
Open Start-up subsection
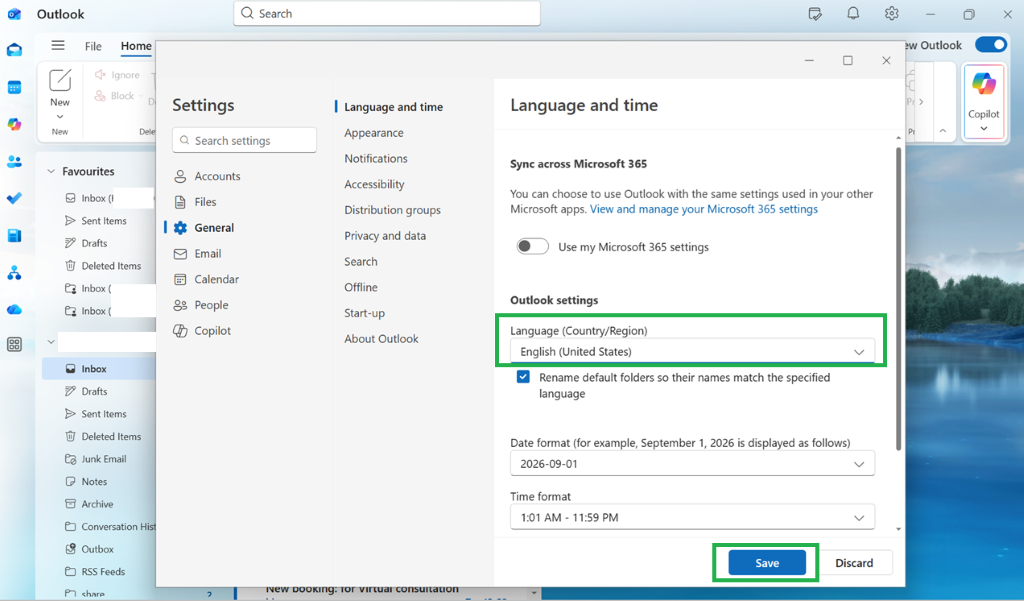click(364, 313)
